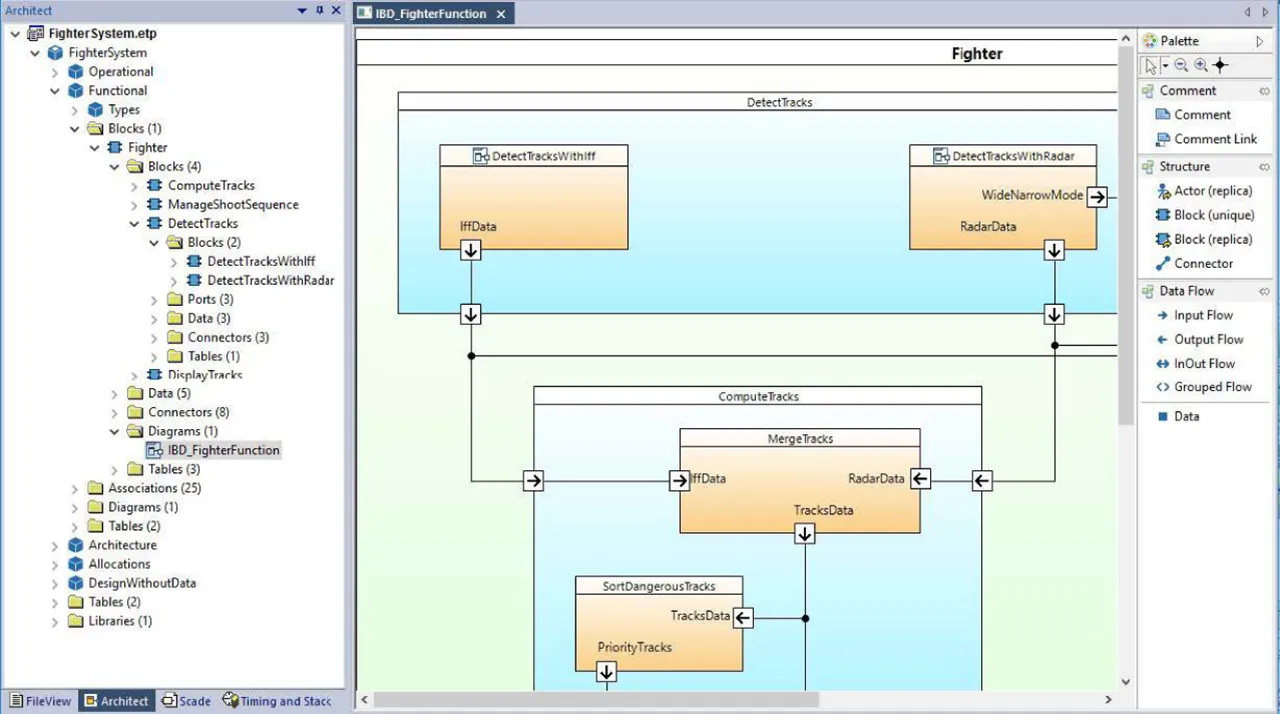1280x714 pixels.
Task: Select the Input Flow tool
Action: click(x=1203, y=315)
